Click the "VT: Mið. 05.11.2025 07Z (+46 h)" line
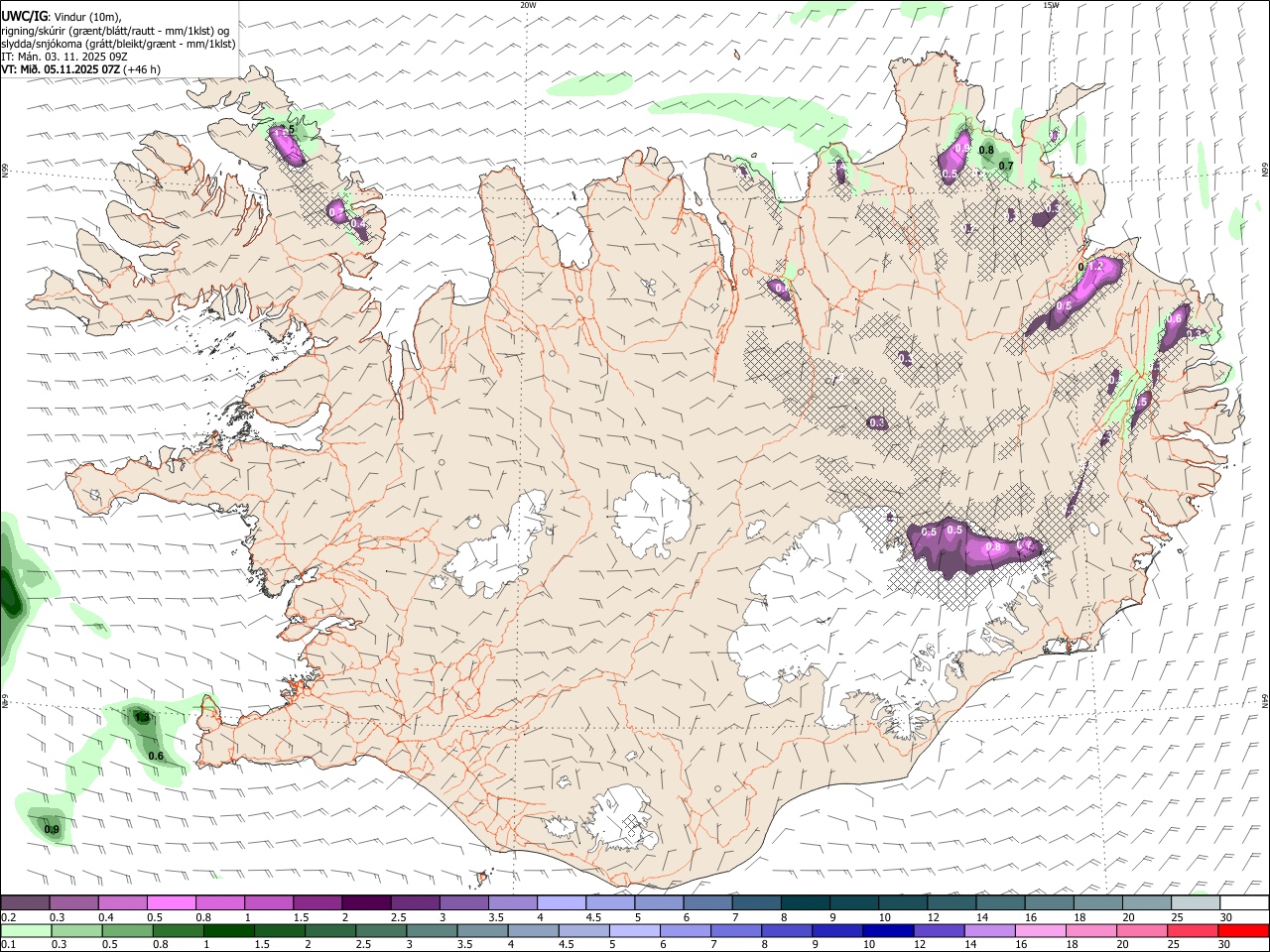Viewport: 1270px width, 952px height. point(80,69)
